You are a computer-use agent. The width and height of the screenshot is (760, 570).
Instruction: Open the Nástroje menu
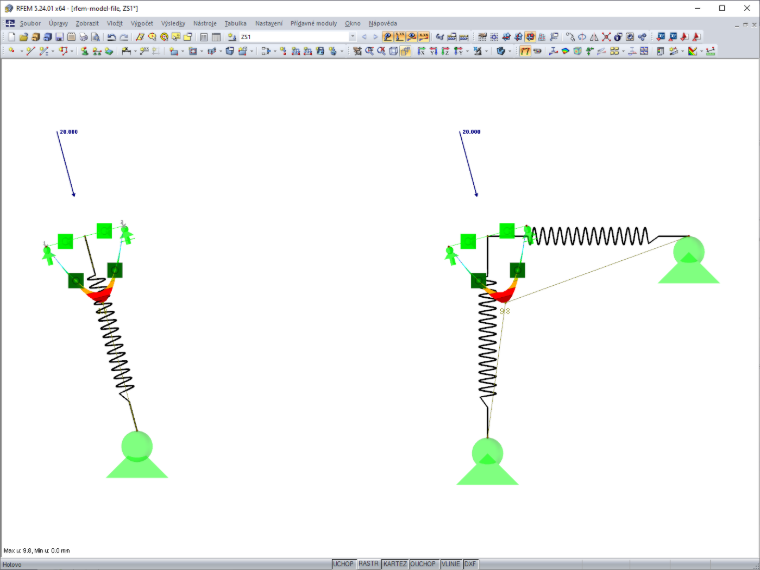tap(205, 23)
